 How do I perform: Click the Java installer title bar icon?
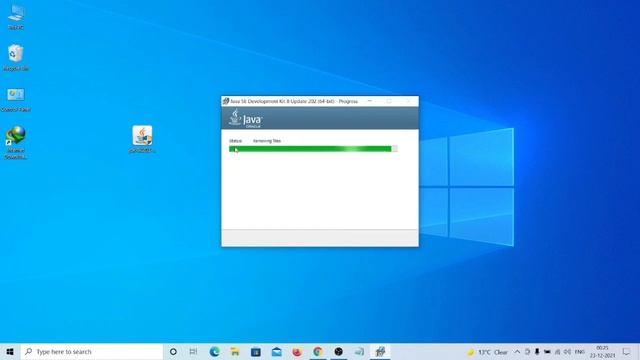(x=226, y=101)
